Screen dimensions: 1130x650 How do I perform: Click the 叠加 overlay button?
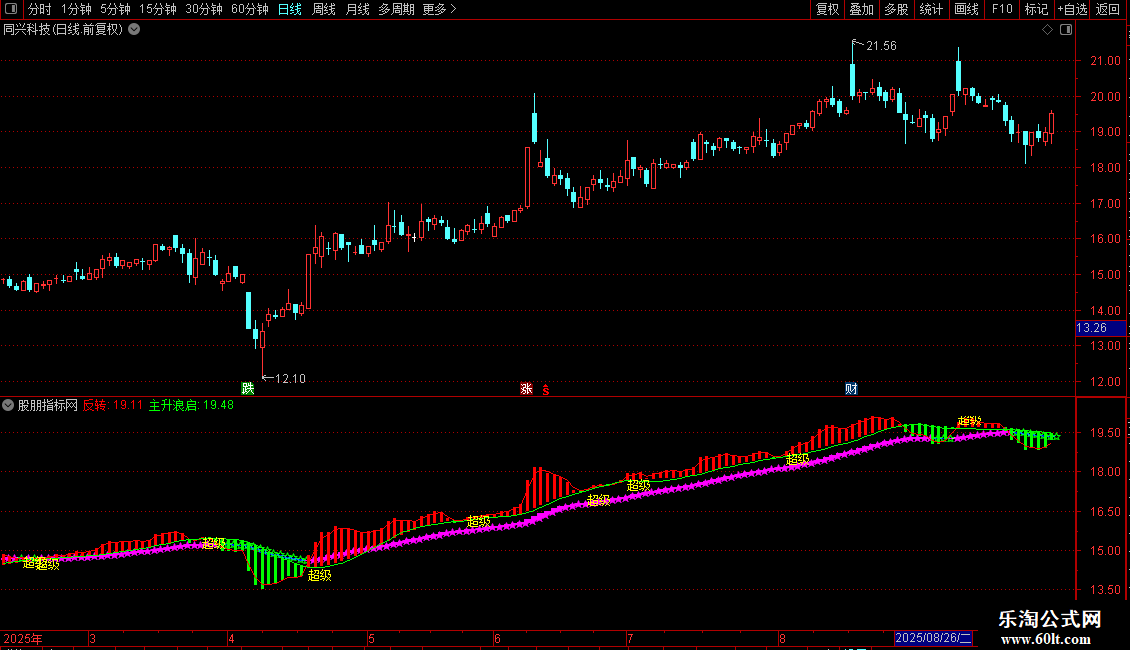861,9
